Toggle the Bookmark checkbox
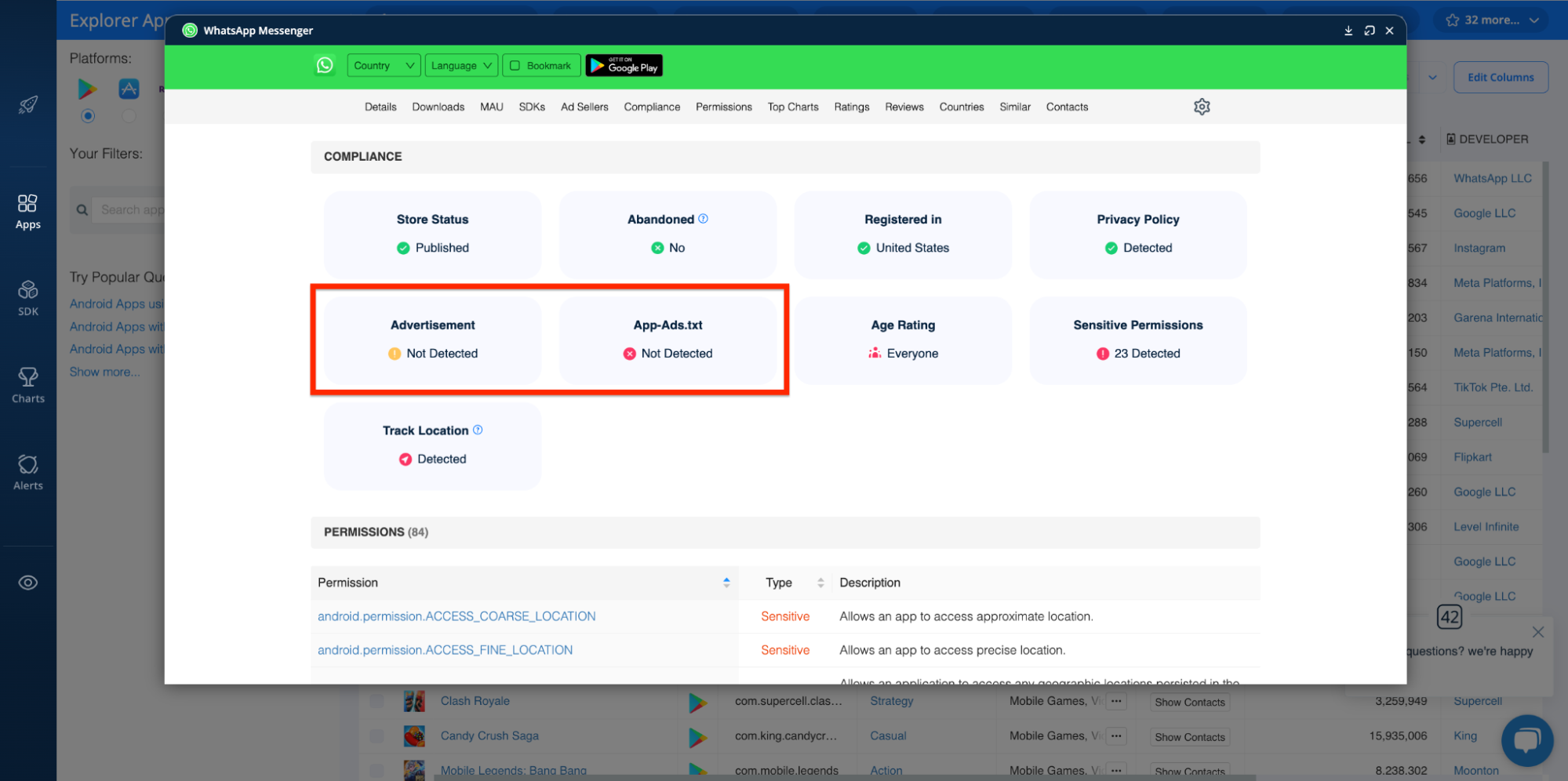The height and width of the screenshot is (781, 1568). pyautogui.click(x=515, y=66)
